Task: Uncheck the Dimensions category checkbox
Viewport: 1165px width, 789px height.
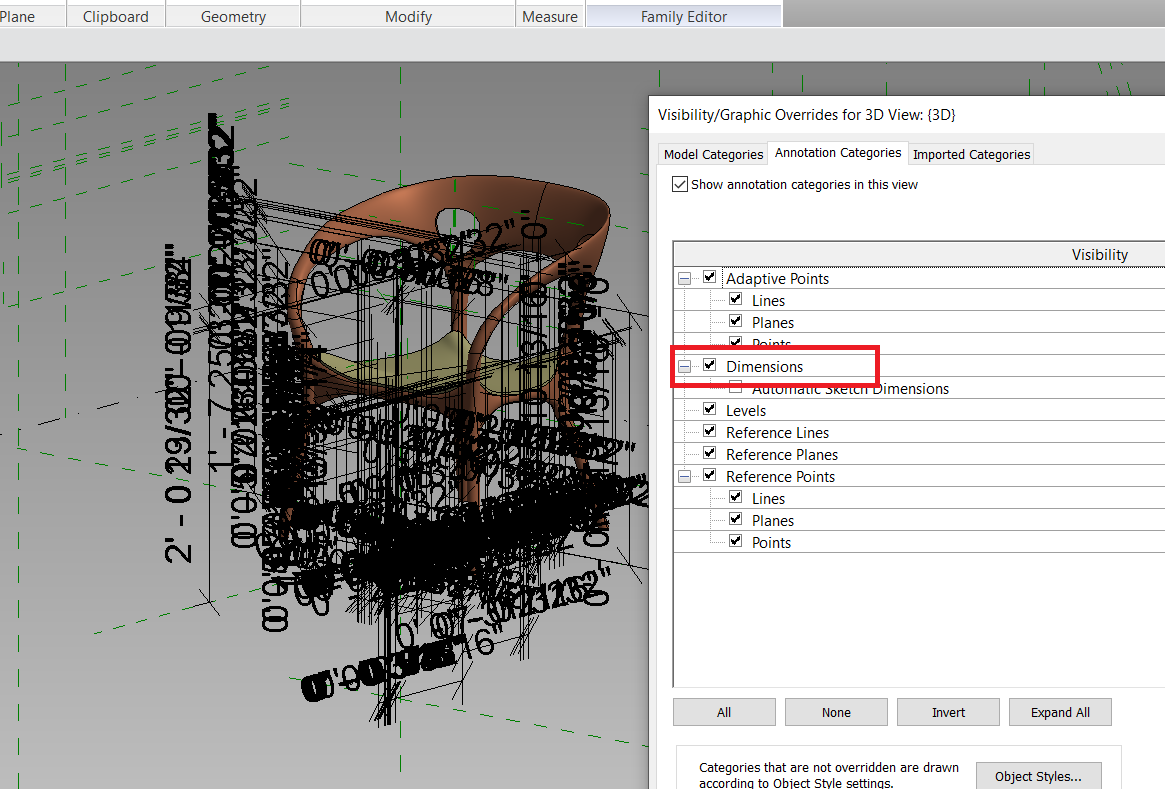Action: coord(710,365)
